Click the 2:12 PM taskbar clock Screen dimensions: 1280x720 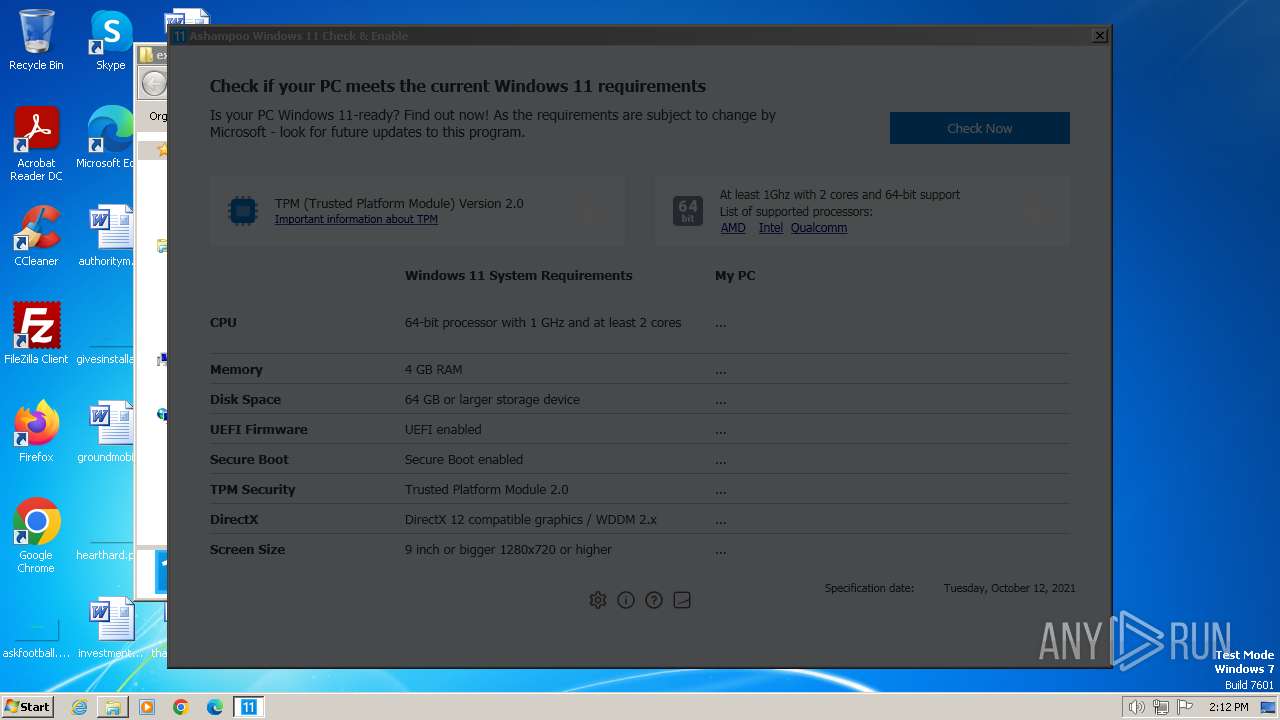click(1228, 707)
